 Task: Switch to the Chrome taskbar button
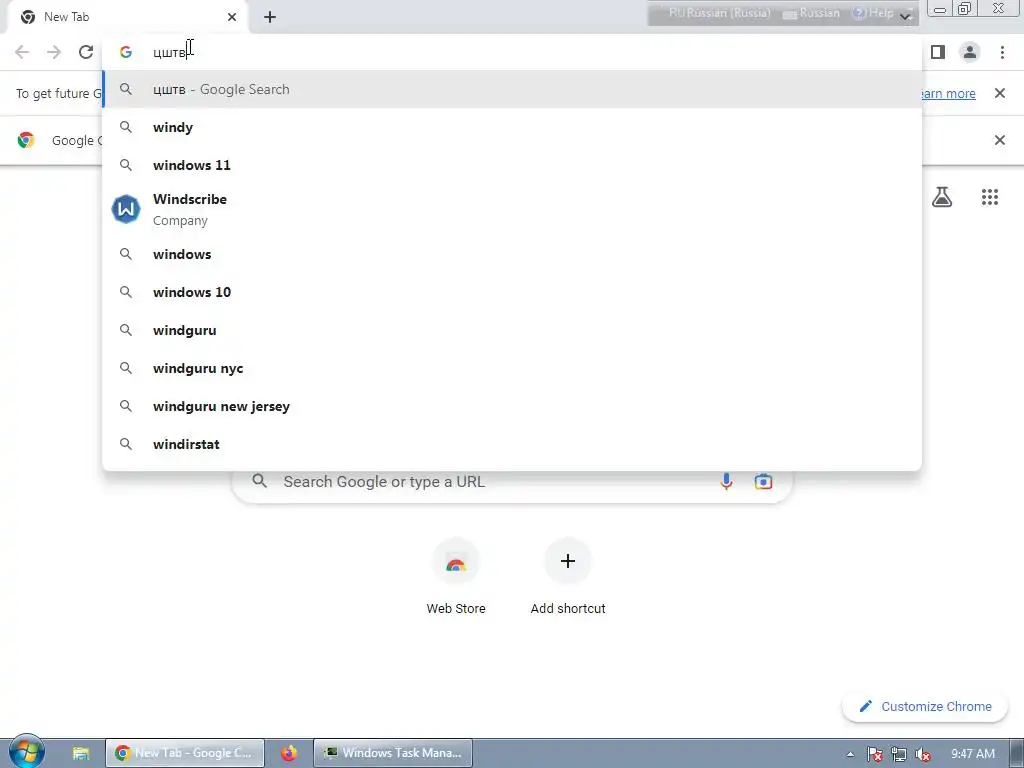tap(185, 753)
